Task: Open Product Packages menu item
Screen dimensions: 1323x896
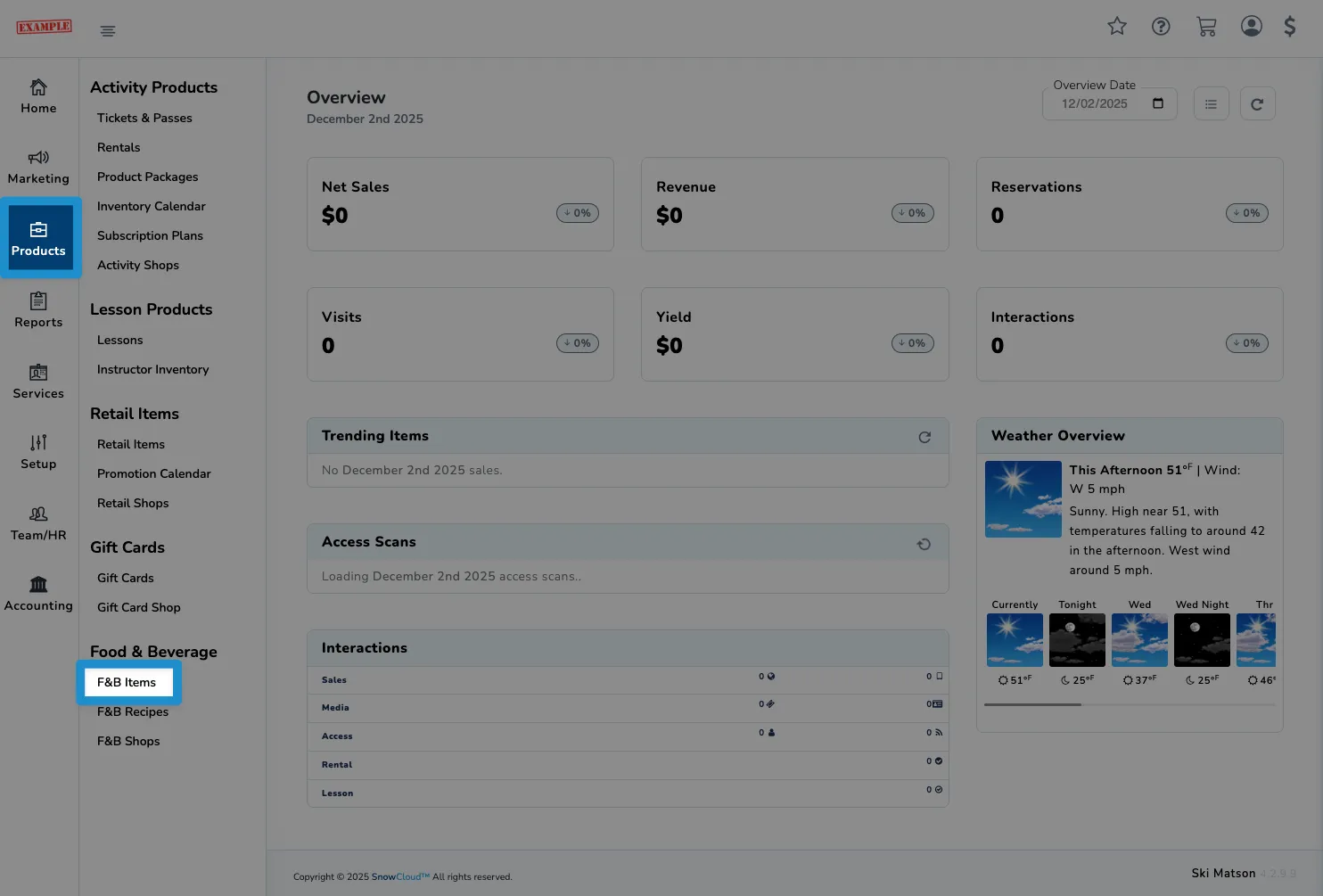Action: (x=147, y=177)
